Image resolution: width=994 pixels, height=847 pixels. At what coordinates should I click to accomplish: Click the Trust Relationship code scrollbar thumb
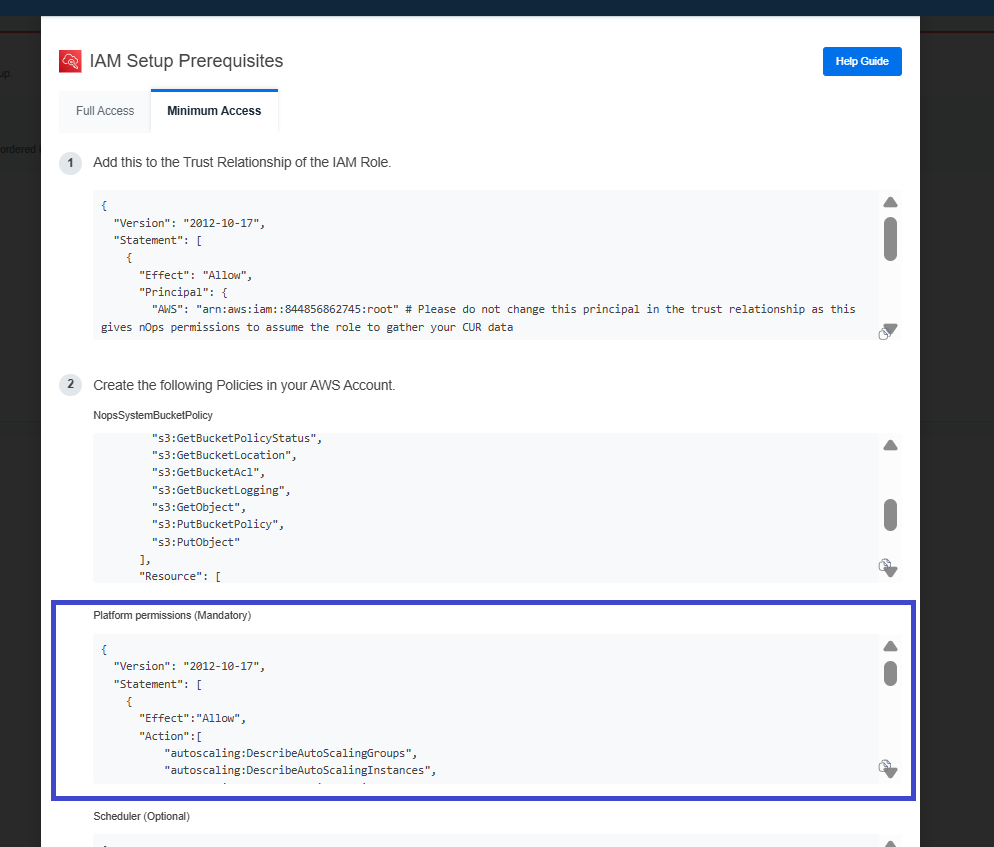click(x=890, y=239)
